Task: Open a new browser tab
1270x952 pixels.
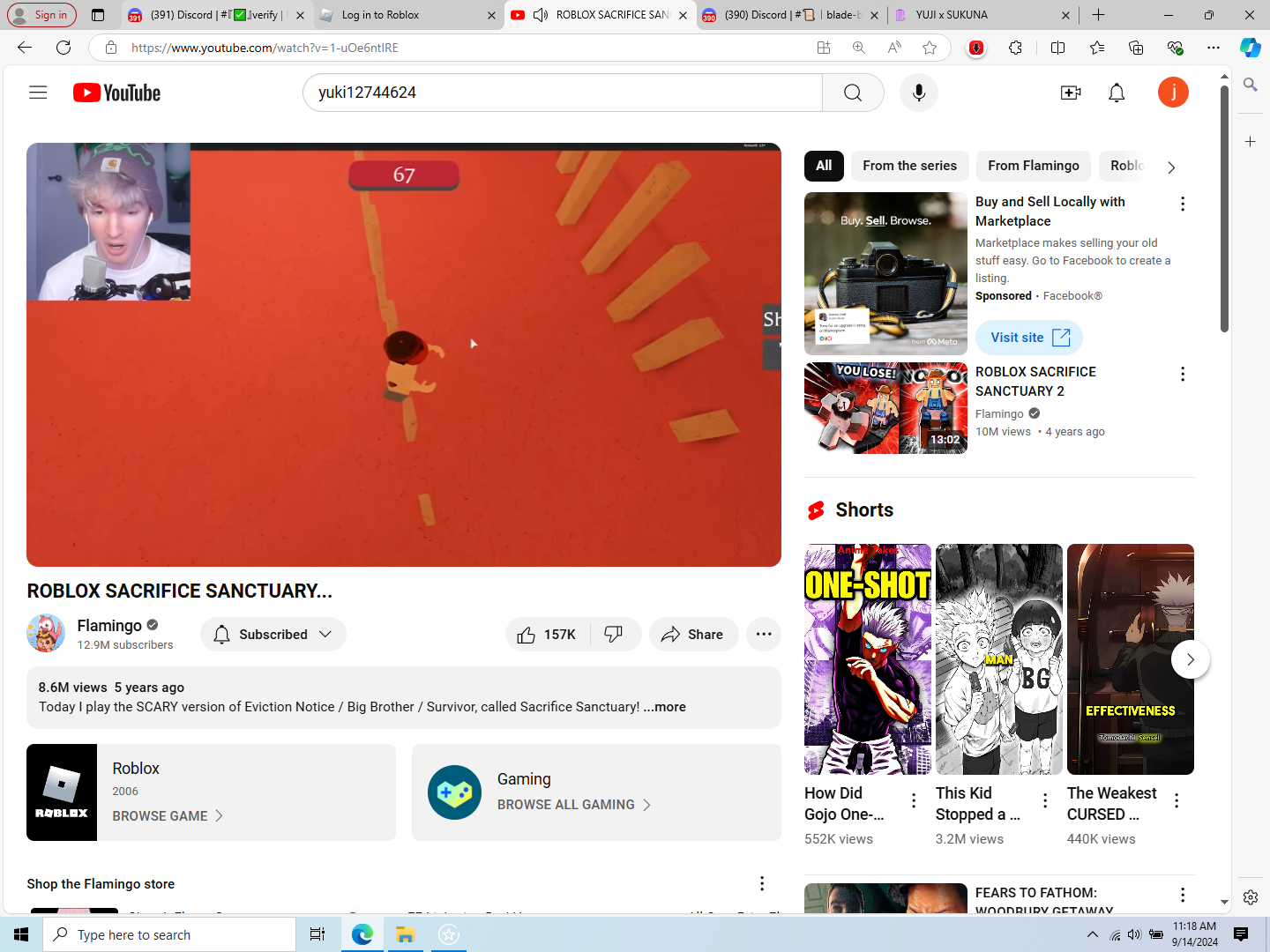Action: [1098, 15]
